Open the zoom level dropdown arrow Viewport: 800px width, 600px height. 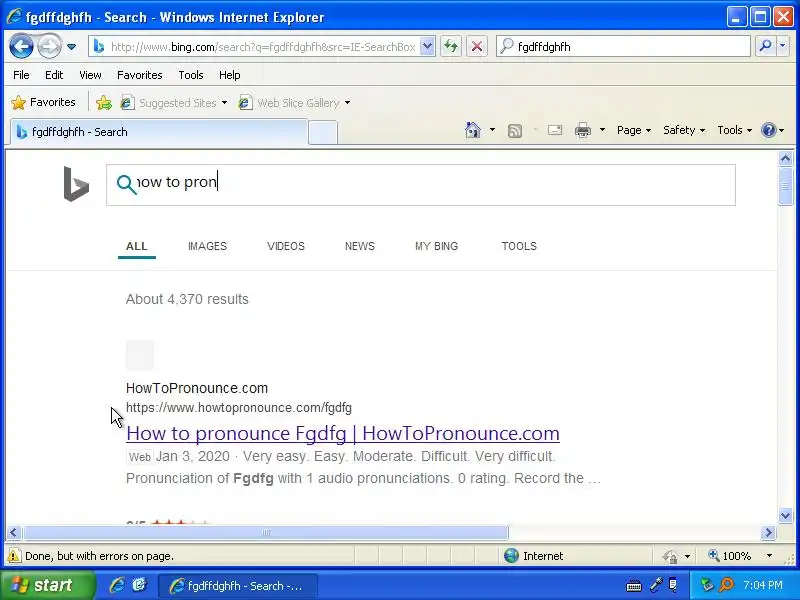pos(769,556)
